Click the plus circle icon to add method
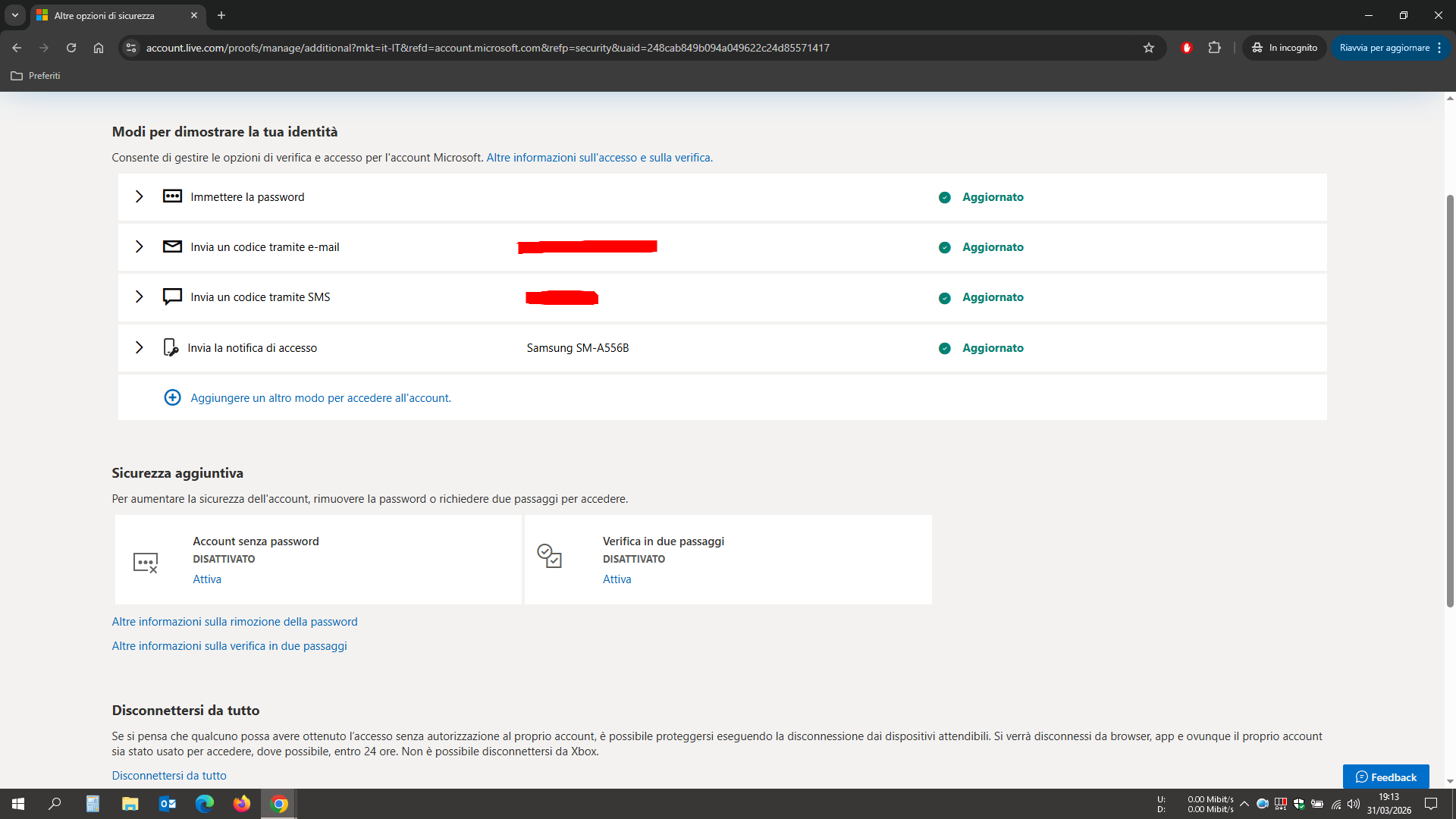The width and height of the screenshot is (1456, 819). [x=173, y=398]
